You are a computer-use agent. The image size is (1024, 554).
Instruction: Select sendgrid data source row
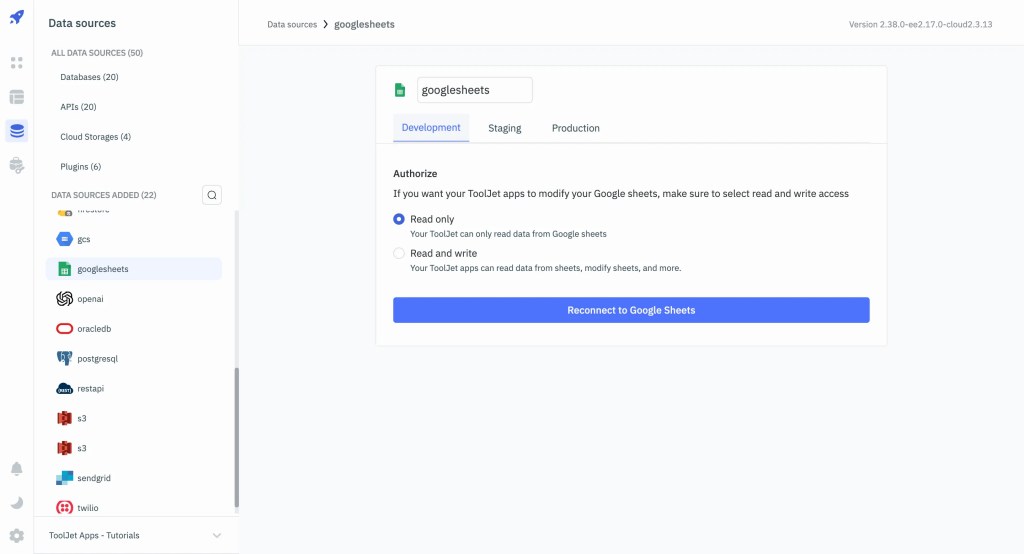tap(134, 478)
